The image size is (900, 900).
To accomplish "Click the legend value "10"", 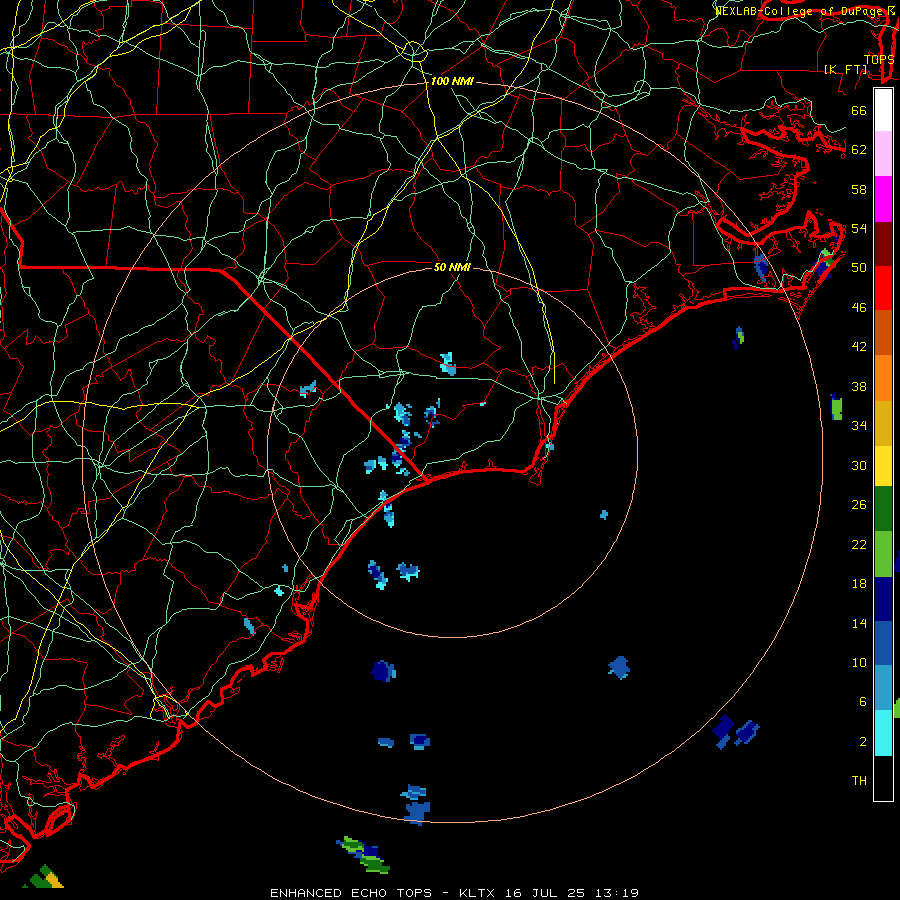I will [x=859, y=662].
